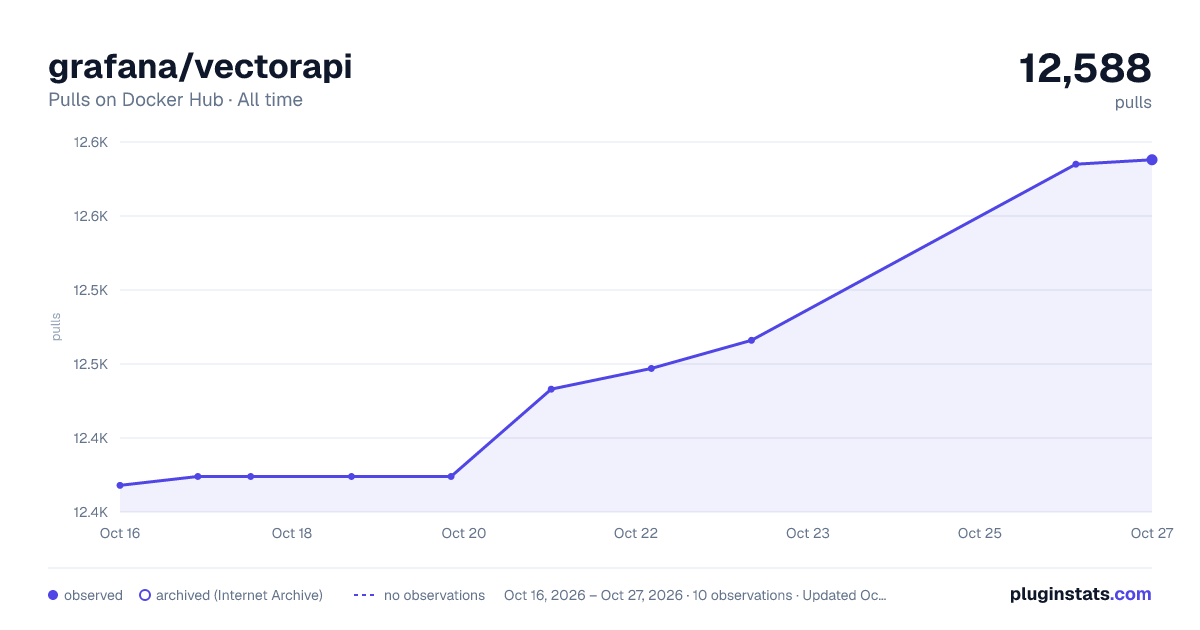Viewport: 1200px width, 630px height.
Task: Click the Oct 18 x-axis label
Action: pyautogui.click(x=292, y=533)
